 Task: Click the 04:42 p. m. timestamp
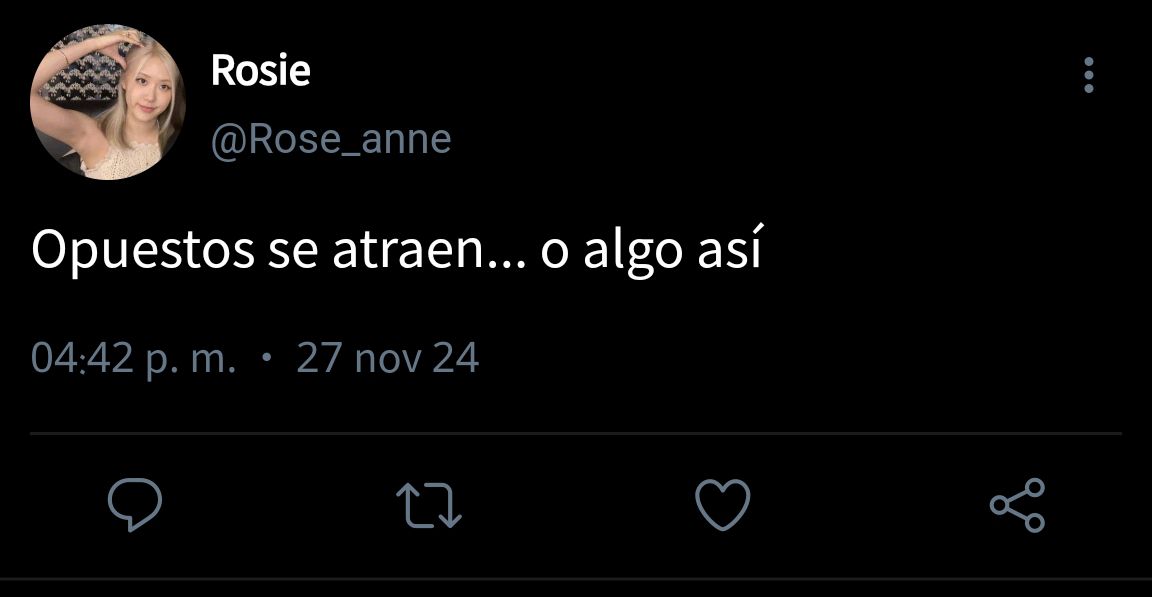point(134,359)
